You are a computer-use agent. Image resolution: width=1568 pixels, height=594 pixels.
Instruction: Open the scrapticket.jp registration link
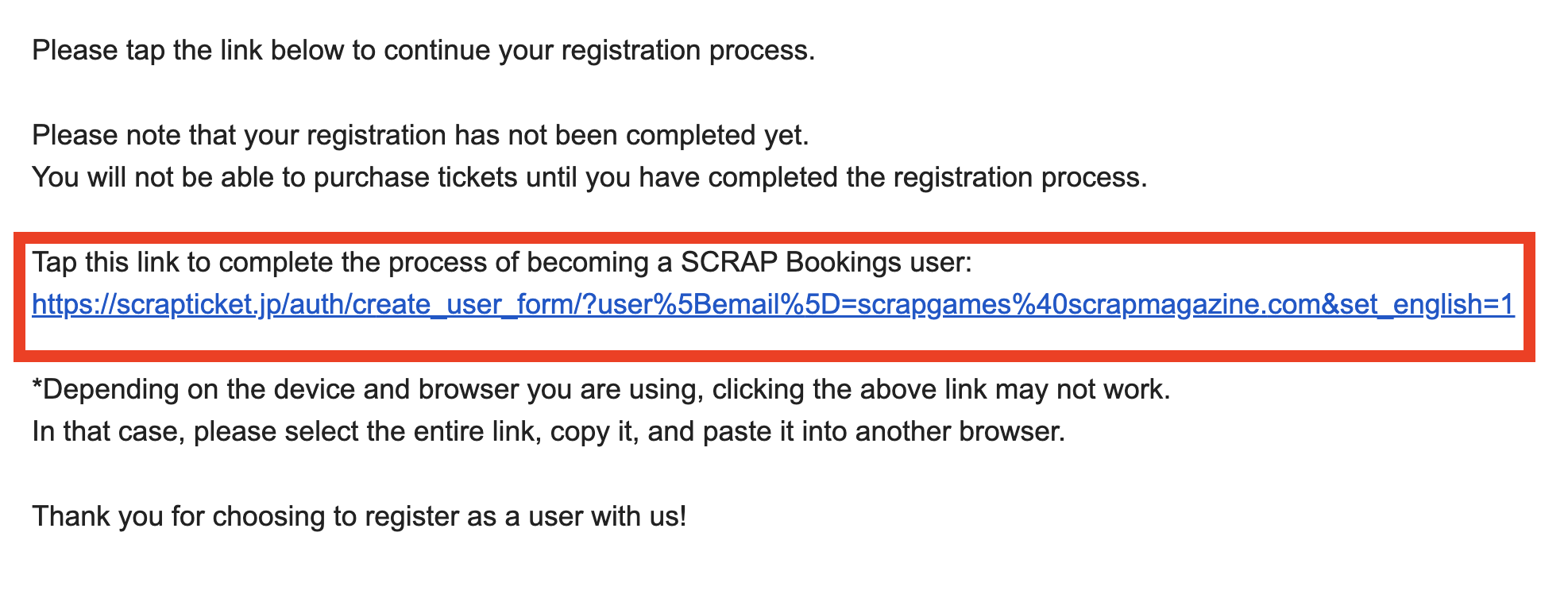point(773,305)
